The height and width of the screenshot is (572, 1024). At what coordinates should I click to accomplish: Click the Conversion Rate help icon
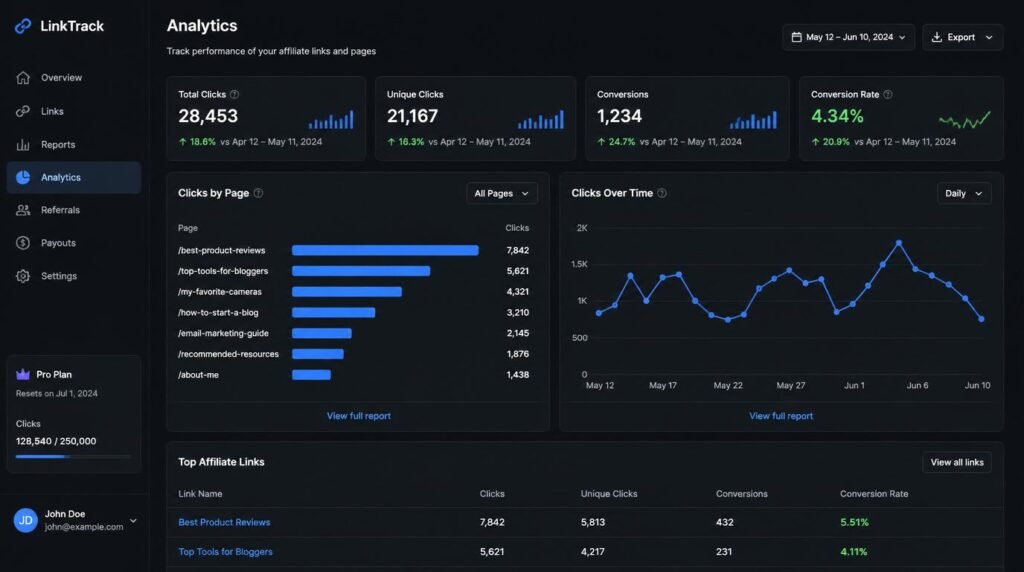[888, 95]
